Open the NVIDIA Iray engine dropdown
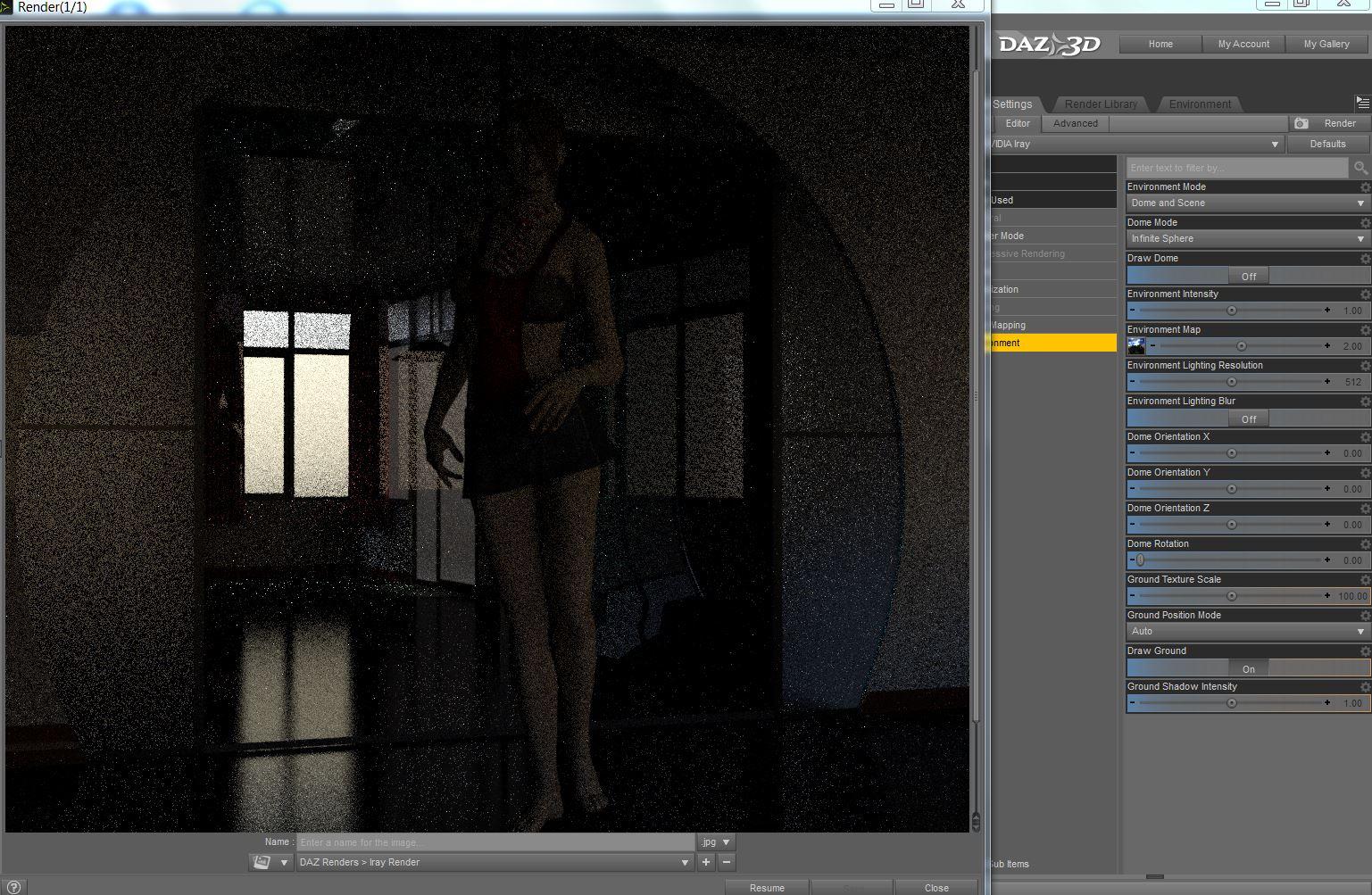 coord(1137,144)
